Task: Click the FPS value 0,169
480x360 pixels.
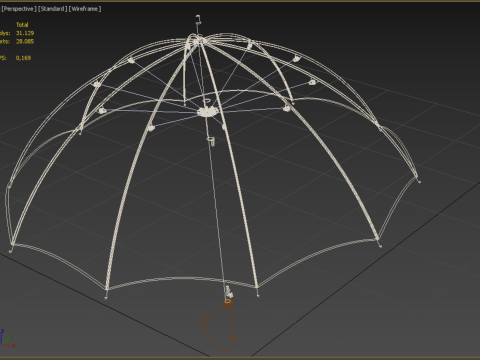Action: click(x=23, y=58)
